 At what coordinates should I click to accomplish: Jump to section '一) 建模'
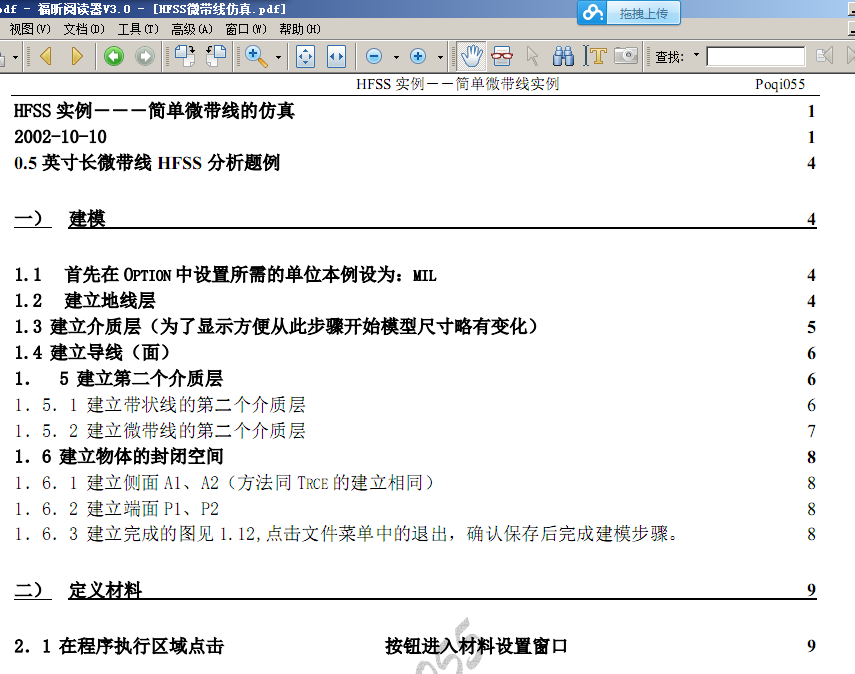[x=60, y=218]
